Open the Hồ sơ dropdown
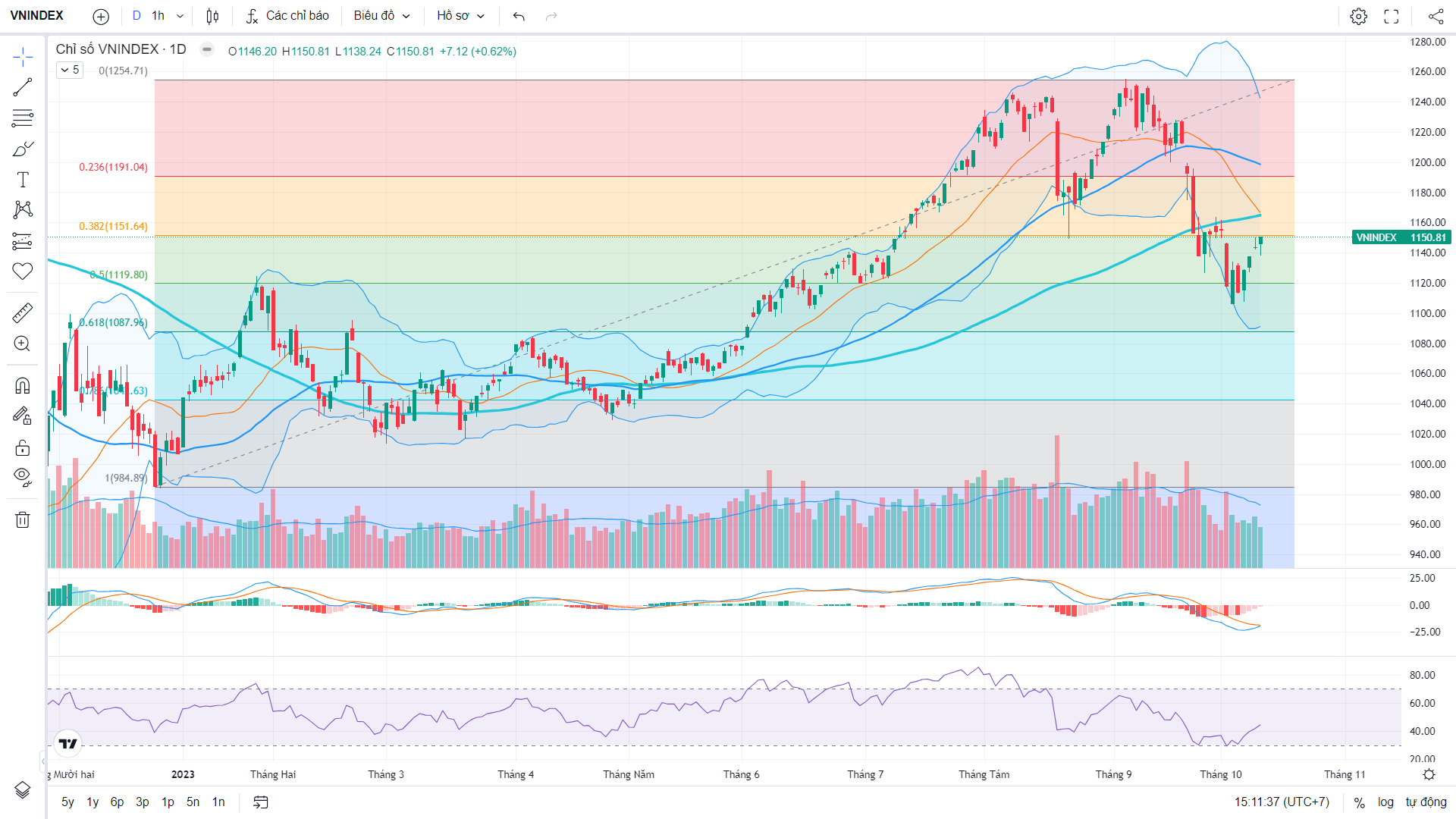Image resolution: width=1456 pixels, height=819 pixels. pyautogui.click(x=460, y=16)
